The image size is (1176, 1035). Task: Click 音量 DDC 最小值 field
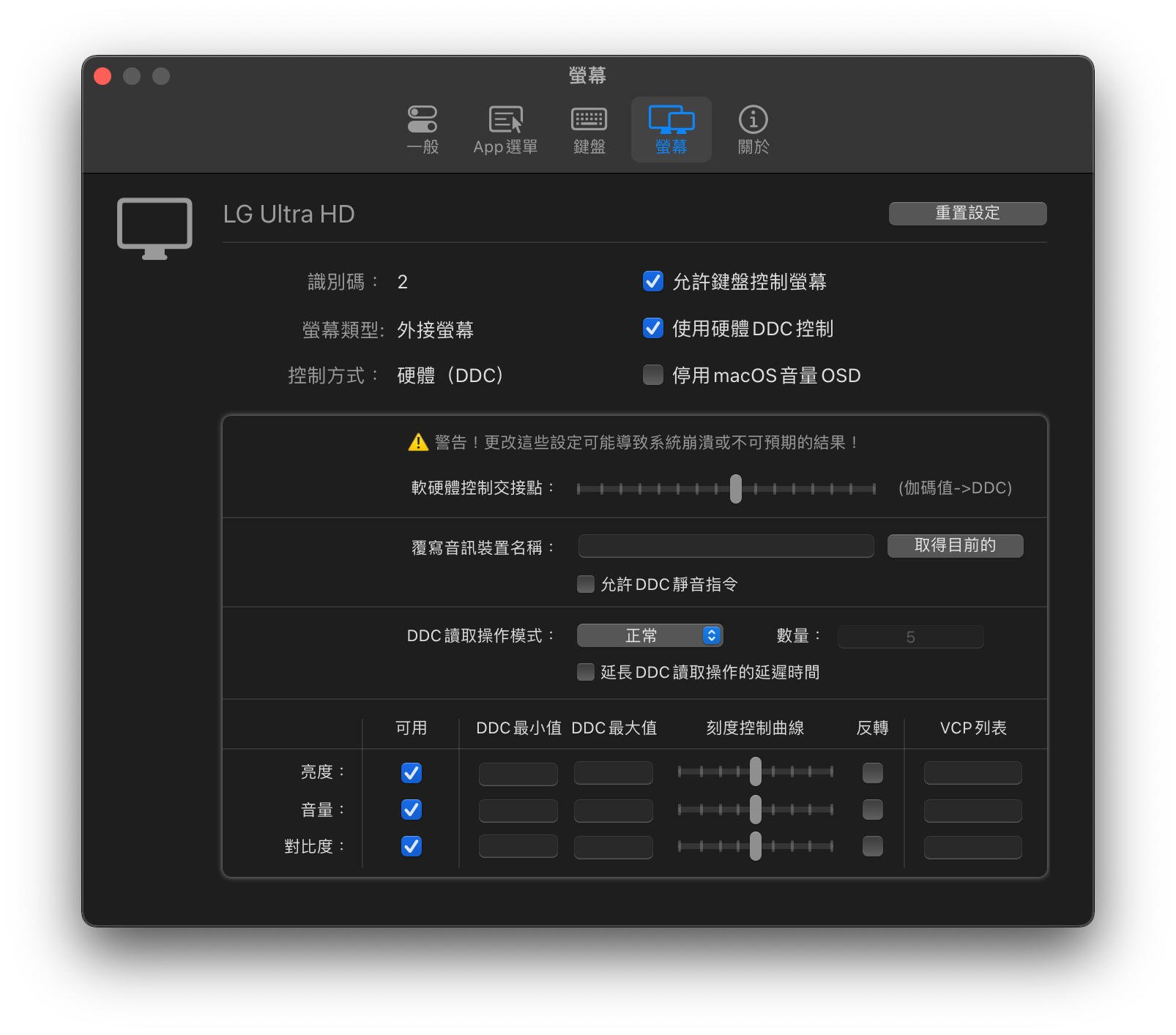coord(518,810)
